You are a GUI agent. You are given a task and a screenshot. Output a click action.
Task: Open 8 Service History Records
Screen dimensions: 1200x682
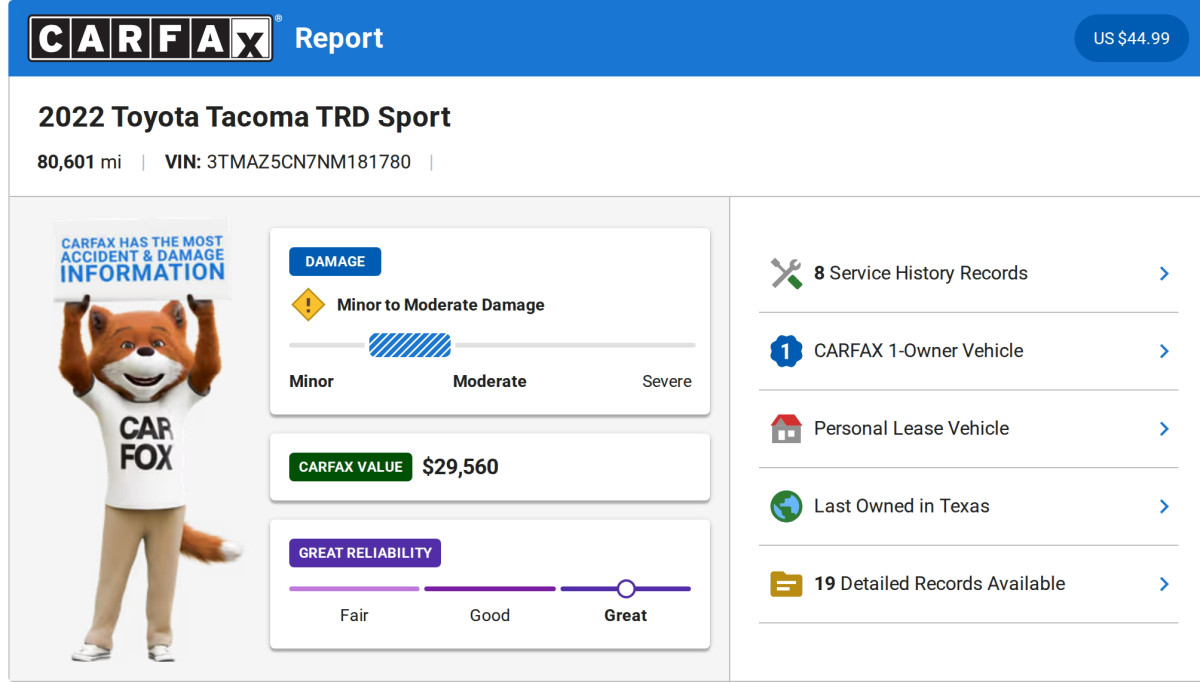pos(968,273)
